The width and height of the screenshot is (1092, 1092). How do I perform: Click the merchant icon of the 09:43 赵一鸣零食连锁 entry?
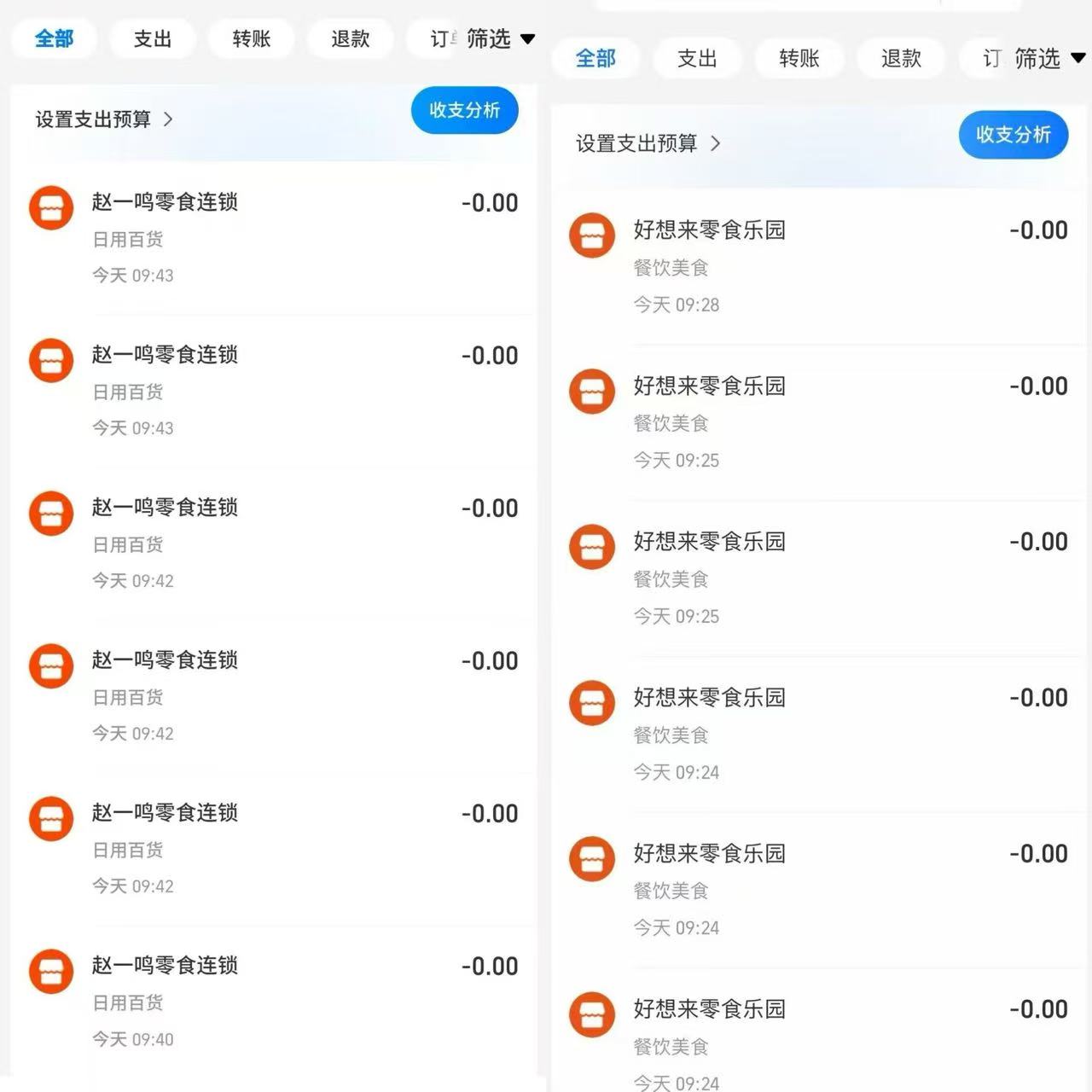pos(51,207)
